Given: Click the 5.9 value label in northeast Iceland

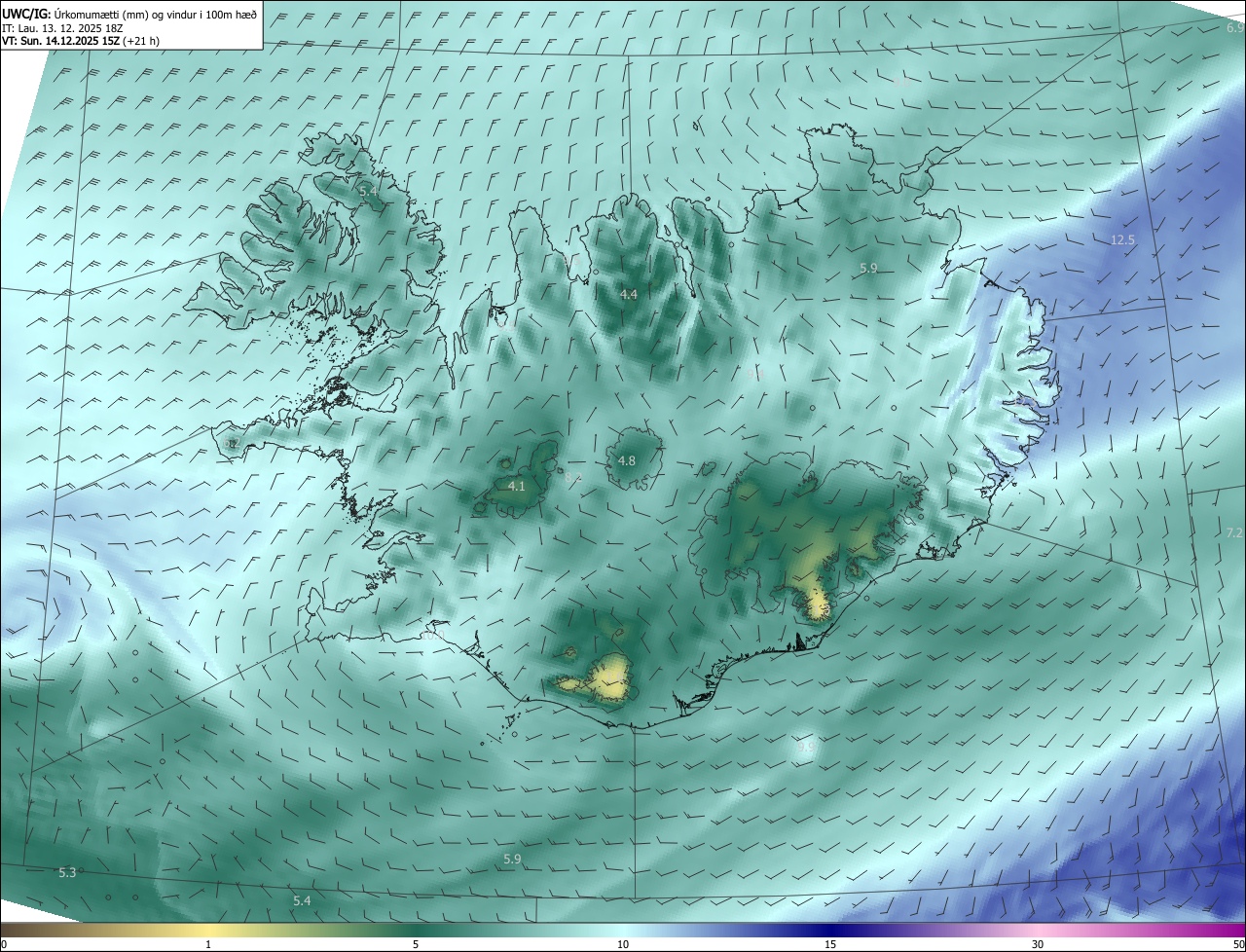Looking at the screenshot, I should click(868, 268).
